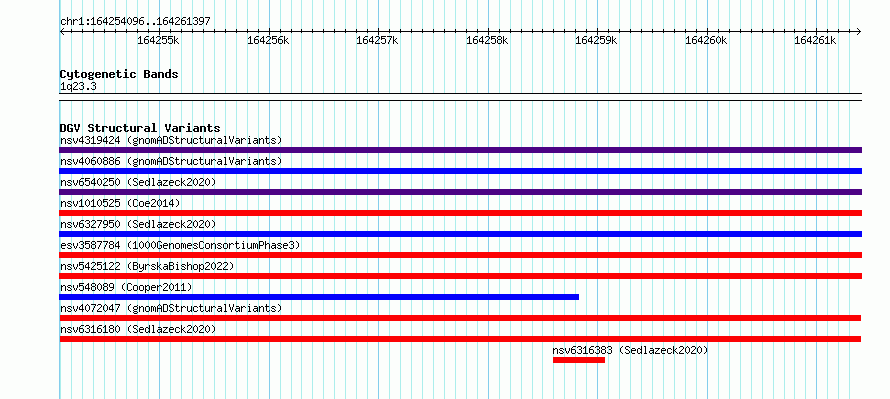Select the nsv5425122 red variant bar
The width and height of the screenshot is (890, 399).
point(460,276)
